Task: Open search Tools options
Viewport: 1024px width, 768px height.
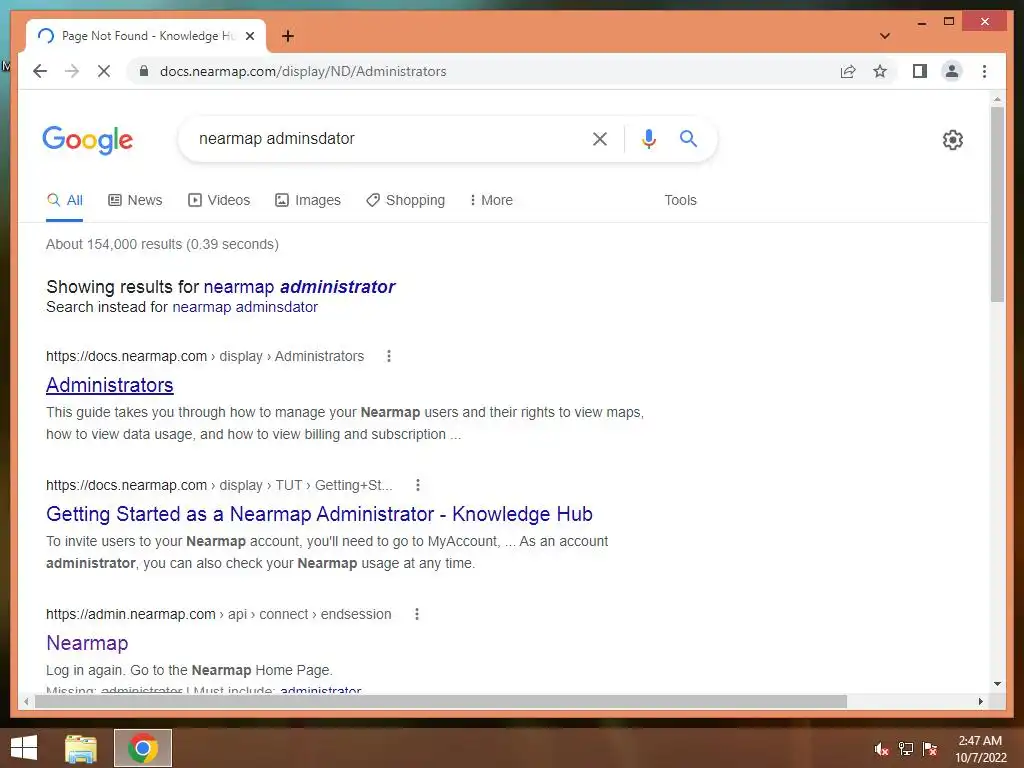Action: [x=680, y=200]
